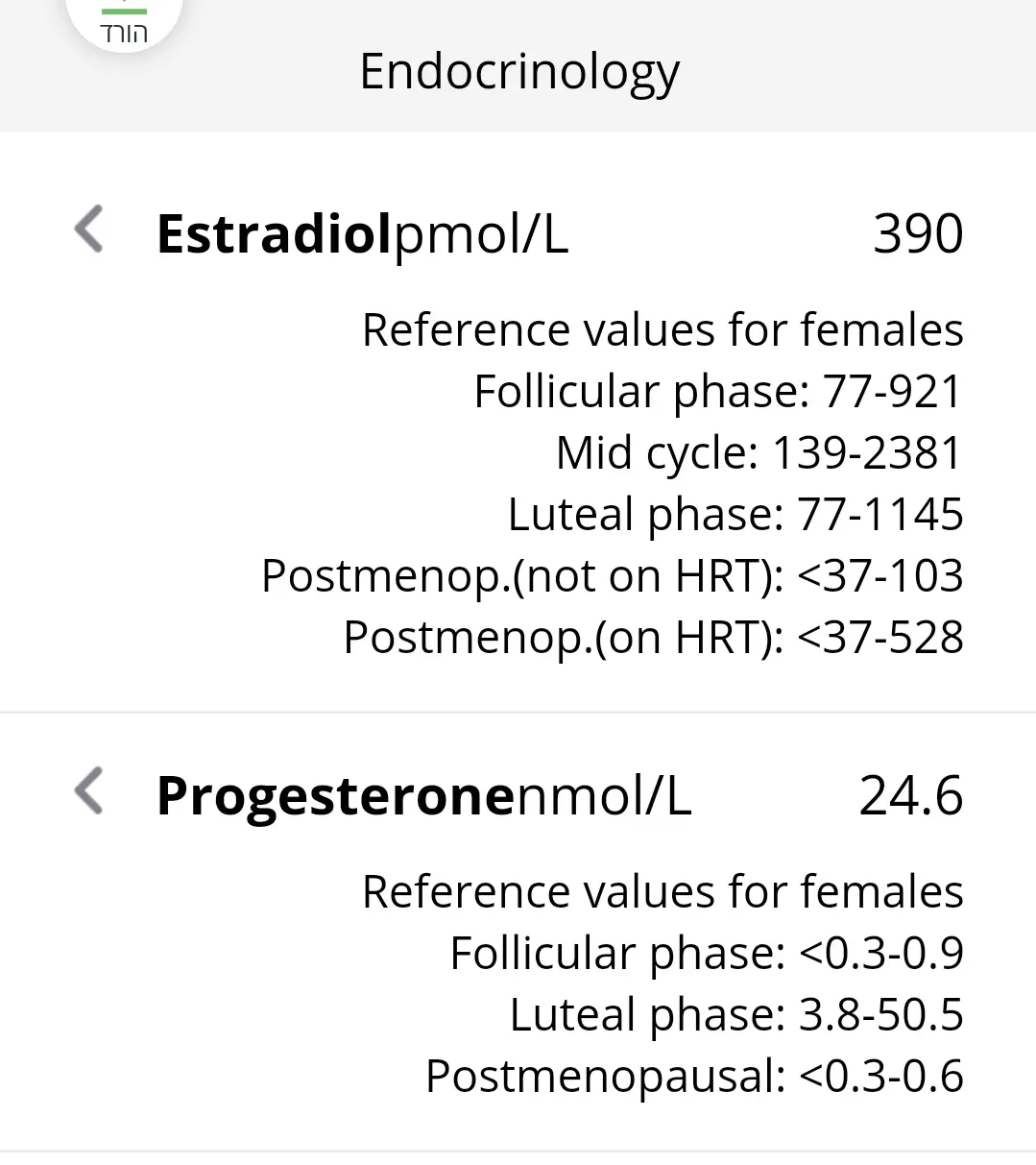The width and height of the screenshot is (1036, 1165).
Task: Select the Progesterone test name
Action: click(336, 796)
